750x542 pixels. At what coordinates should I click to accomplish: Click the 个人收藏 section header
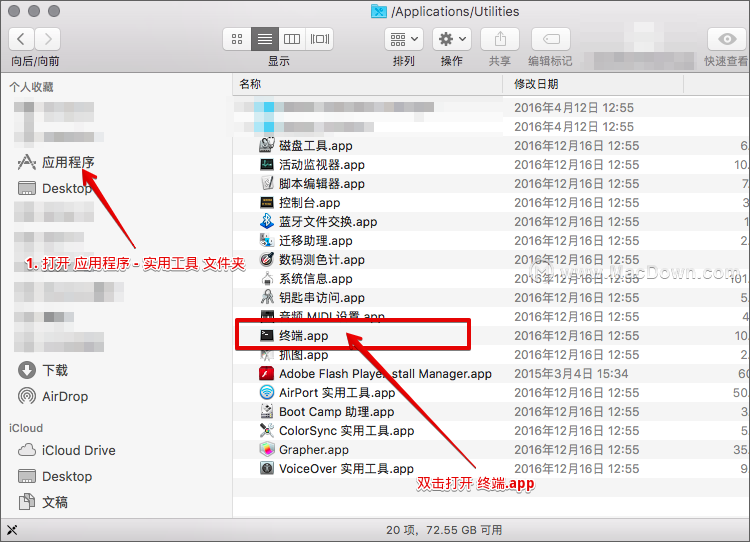point(31,87)
